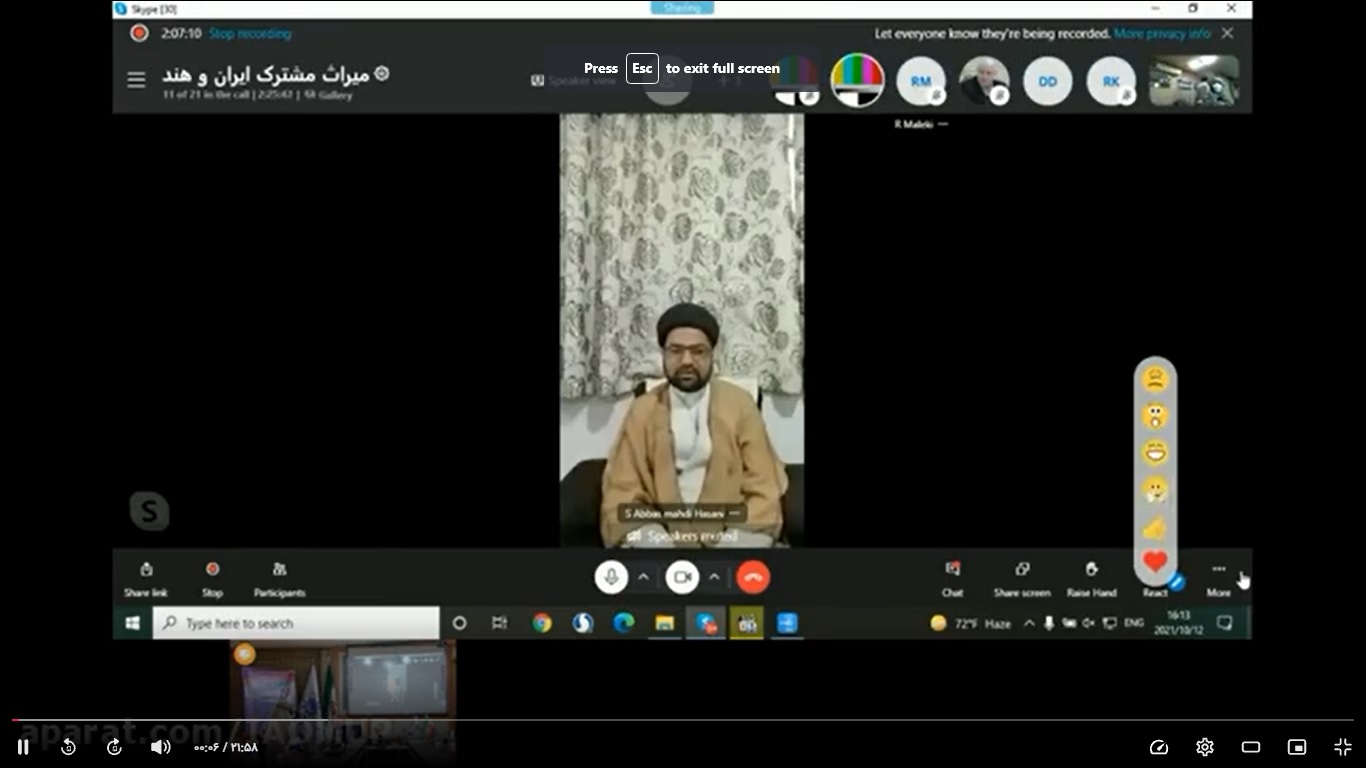
Task: Toggle the microphone mute button
Action: [611, 577]
